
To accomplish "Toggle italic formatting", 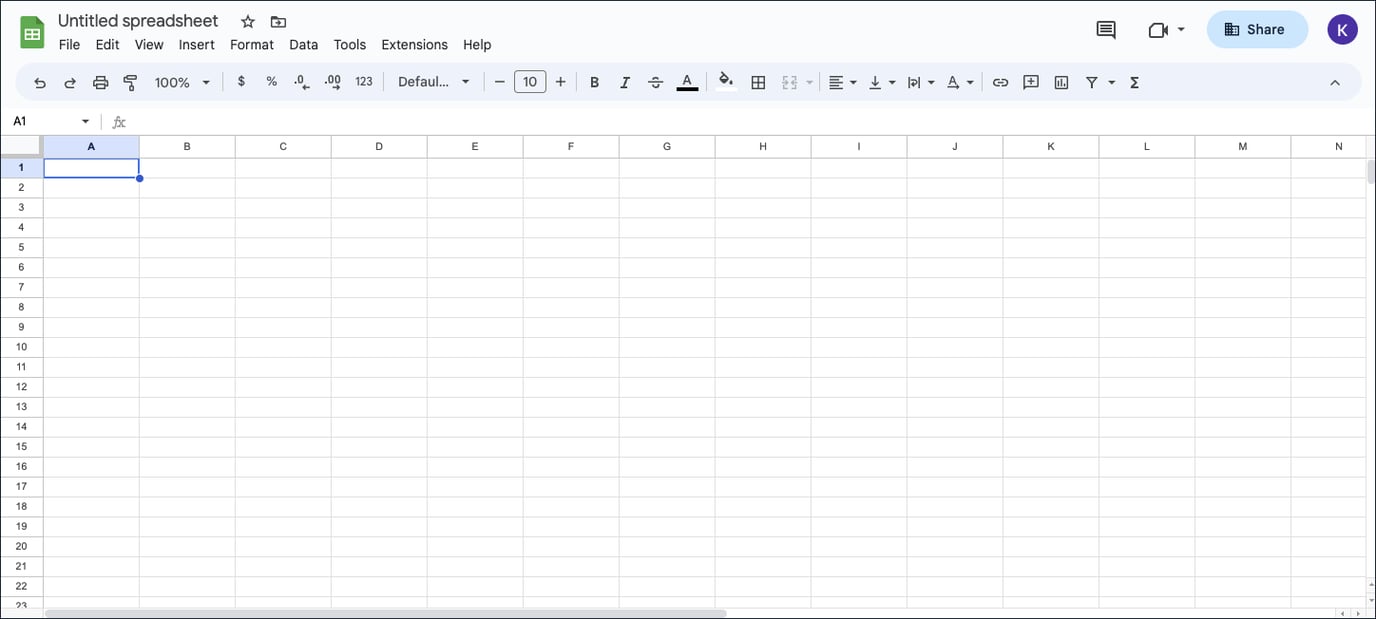I will (624, 82).
